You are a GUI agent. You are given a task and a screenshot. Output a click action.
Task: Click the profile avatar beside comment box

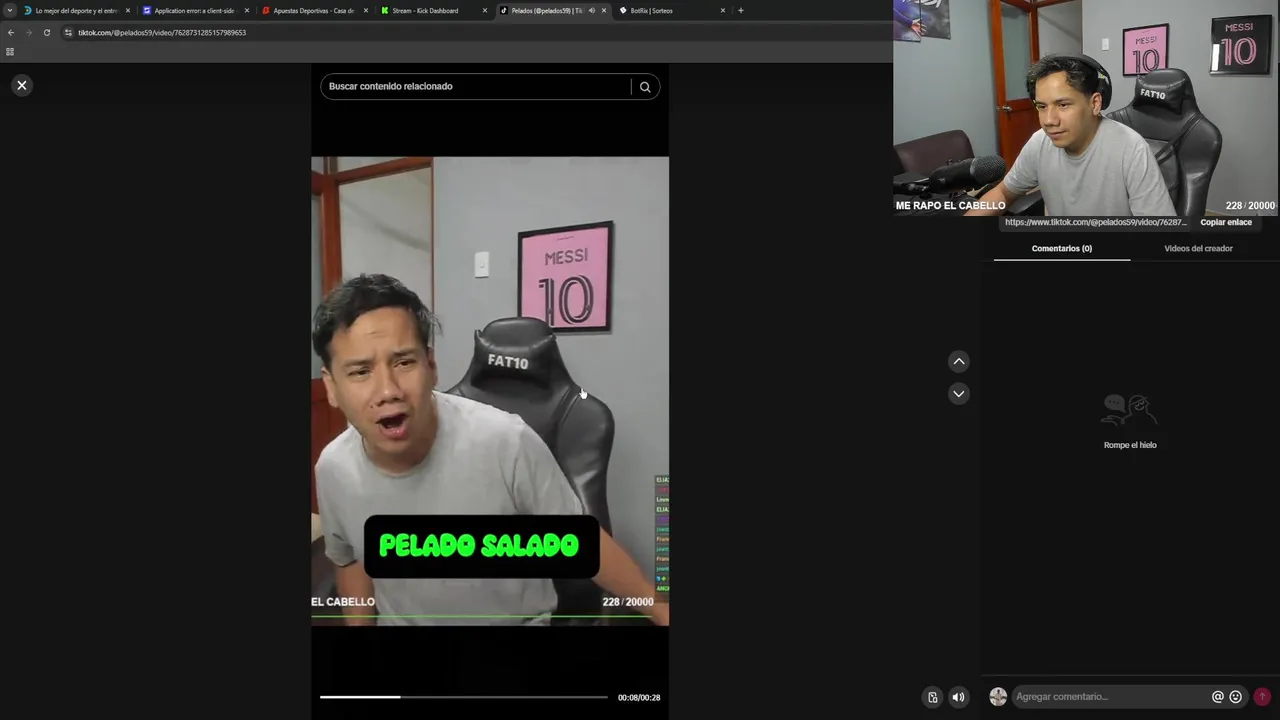[x=998, y=697]
